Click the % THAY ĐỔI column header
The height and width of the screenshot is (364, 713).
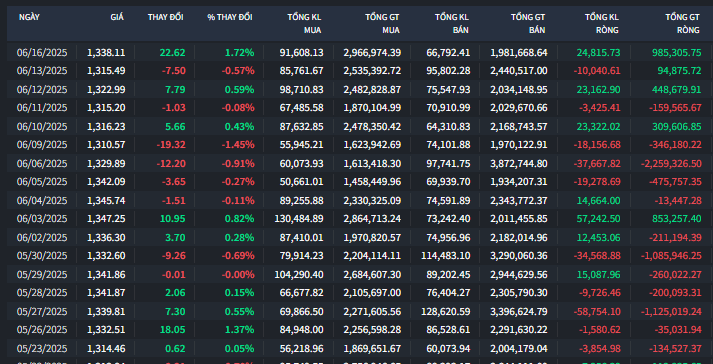coord(230,17)
